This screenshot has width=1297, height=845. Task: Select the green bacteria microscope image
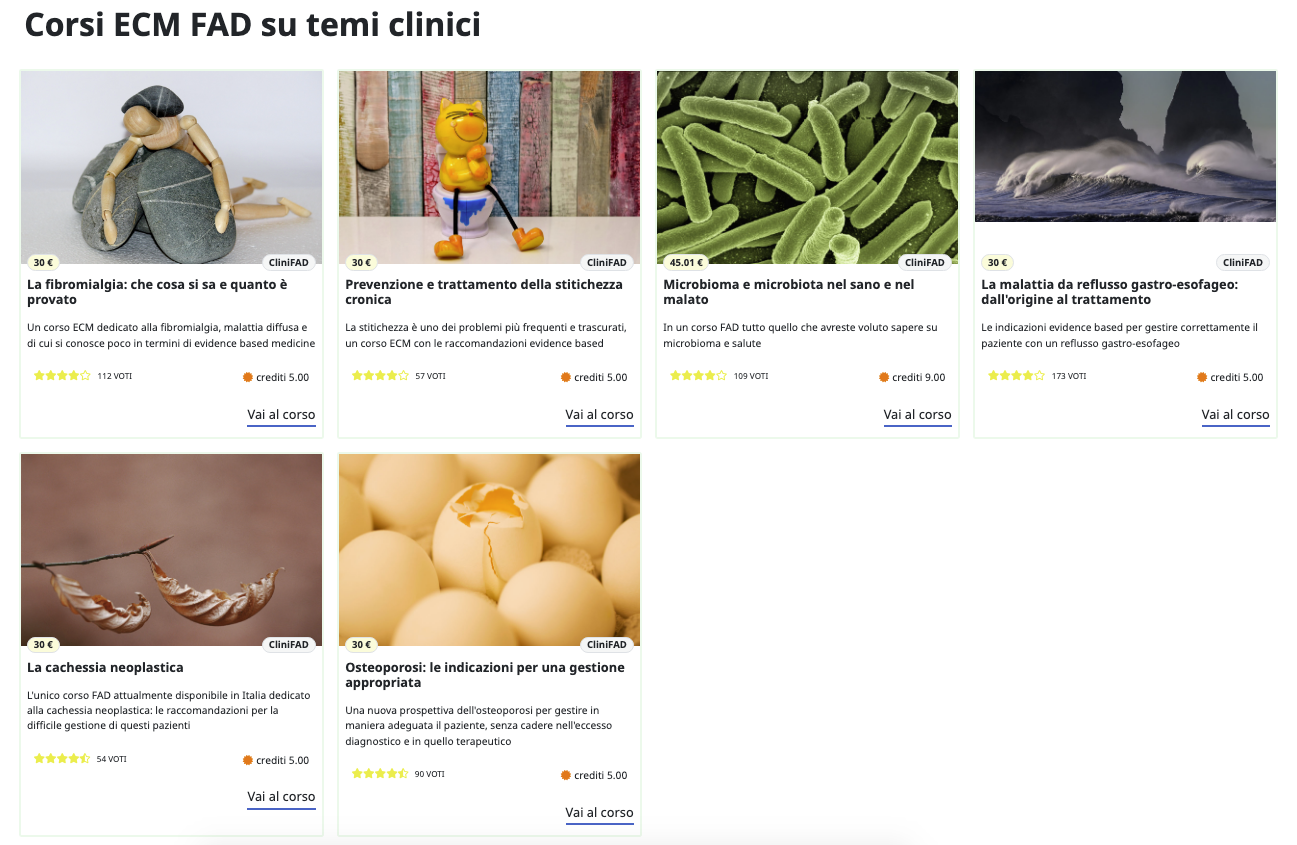[x=807, y=167]
